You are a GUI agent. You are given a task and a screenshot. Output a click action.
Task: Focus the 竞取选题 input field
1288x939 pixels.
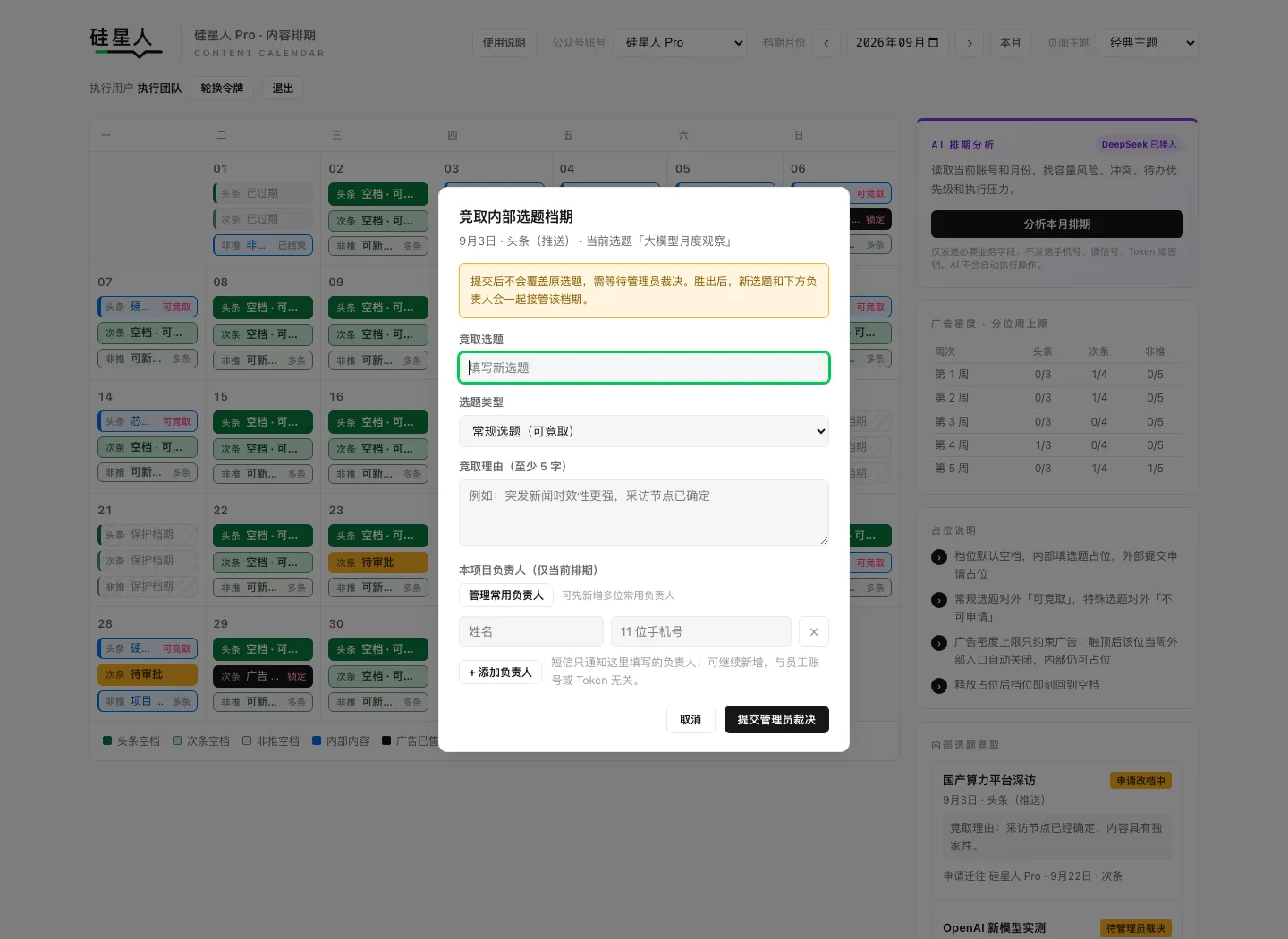644,368
